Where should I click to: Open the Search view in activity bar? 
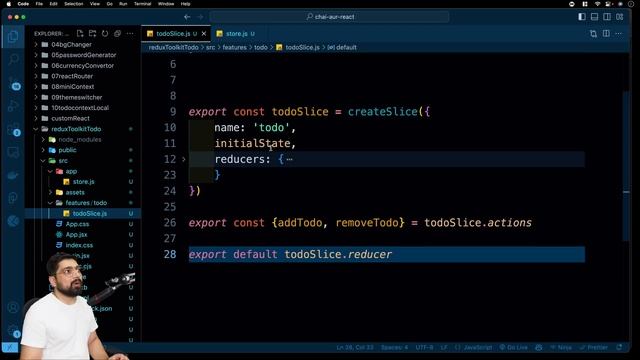13,60
